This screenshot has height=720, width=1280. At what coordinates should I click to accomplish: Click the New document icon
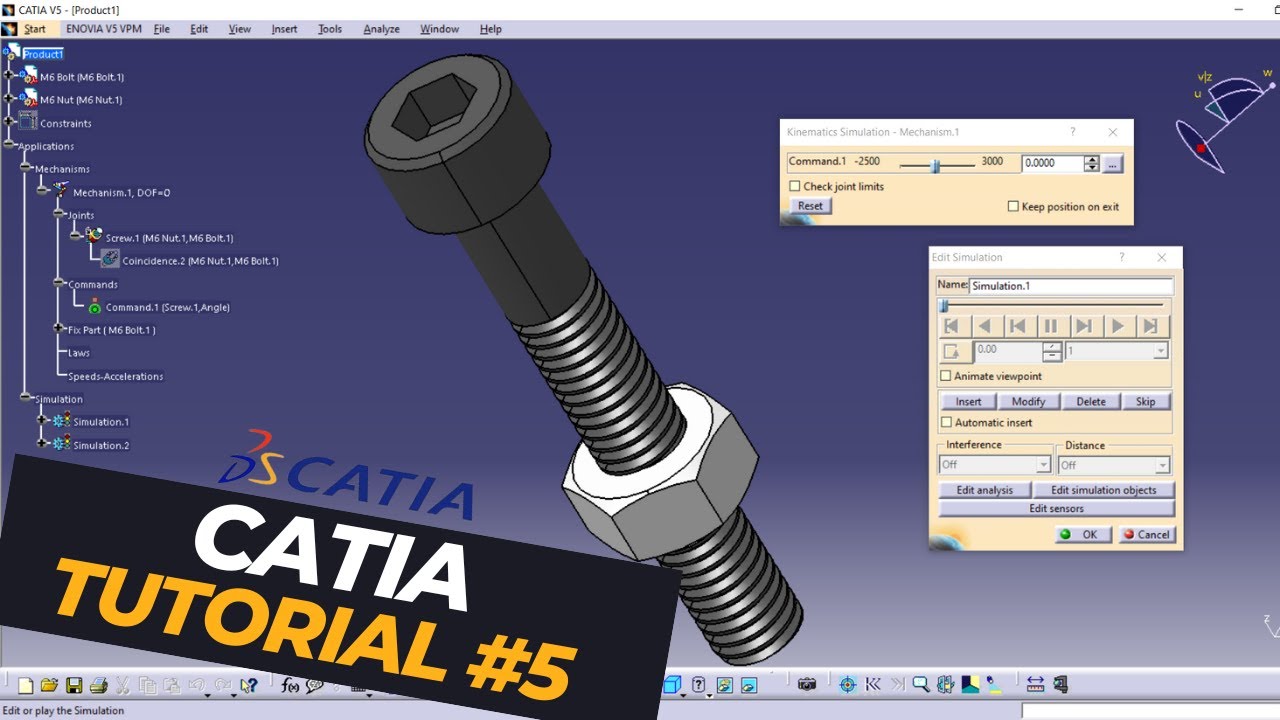(26, 686)
